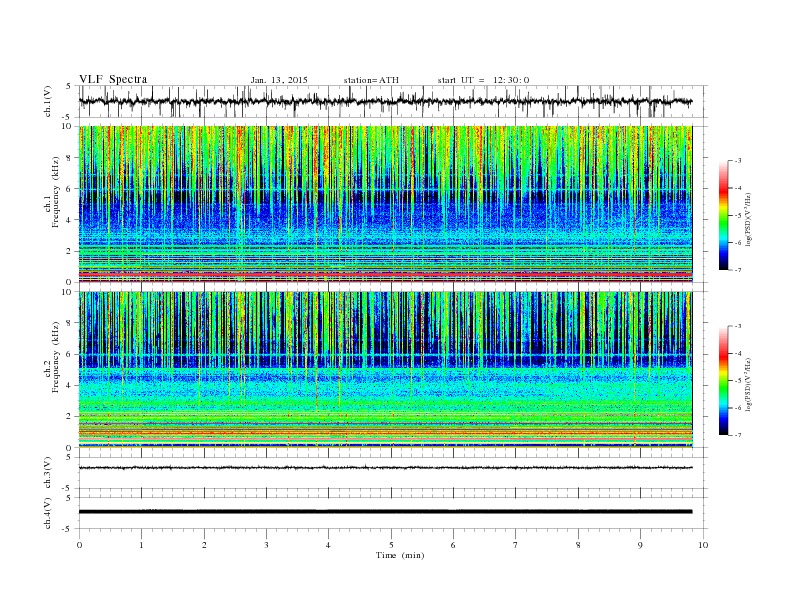Click the thick ch.4 voltage trace
Screen dimensions: 792x612
click(385, 512)
